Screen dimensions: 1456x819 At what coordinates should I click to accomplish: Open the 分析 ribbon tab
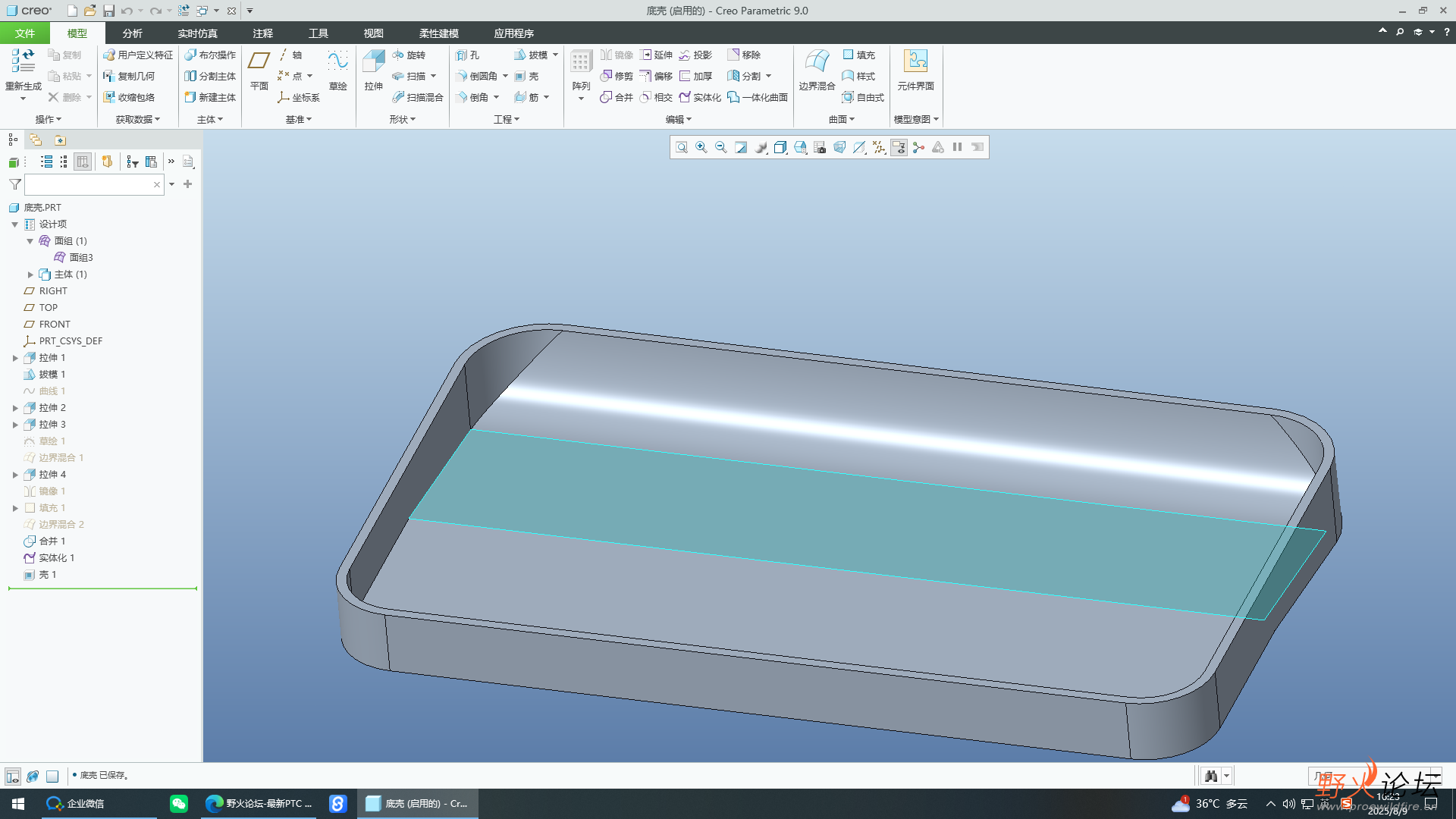[132, 33]
